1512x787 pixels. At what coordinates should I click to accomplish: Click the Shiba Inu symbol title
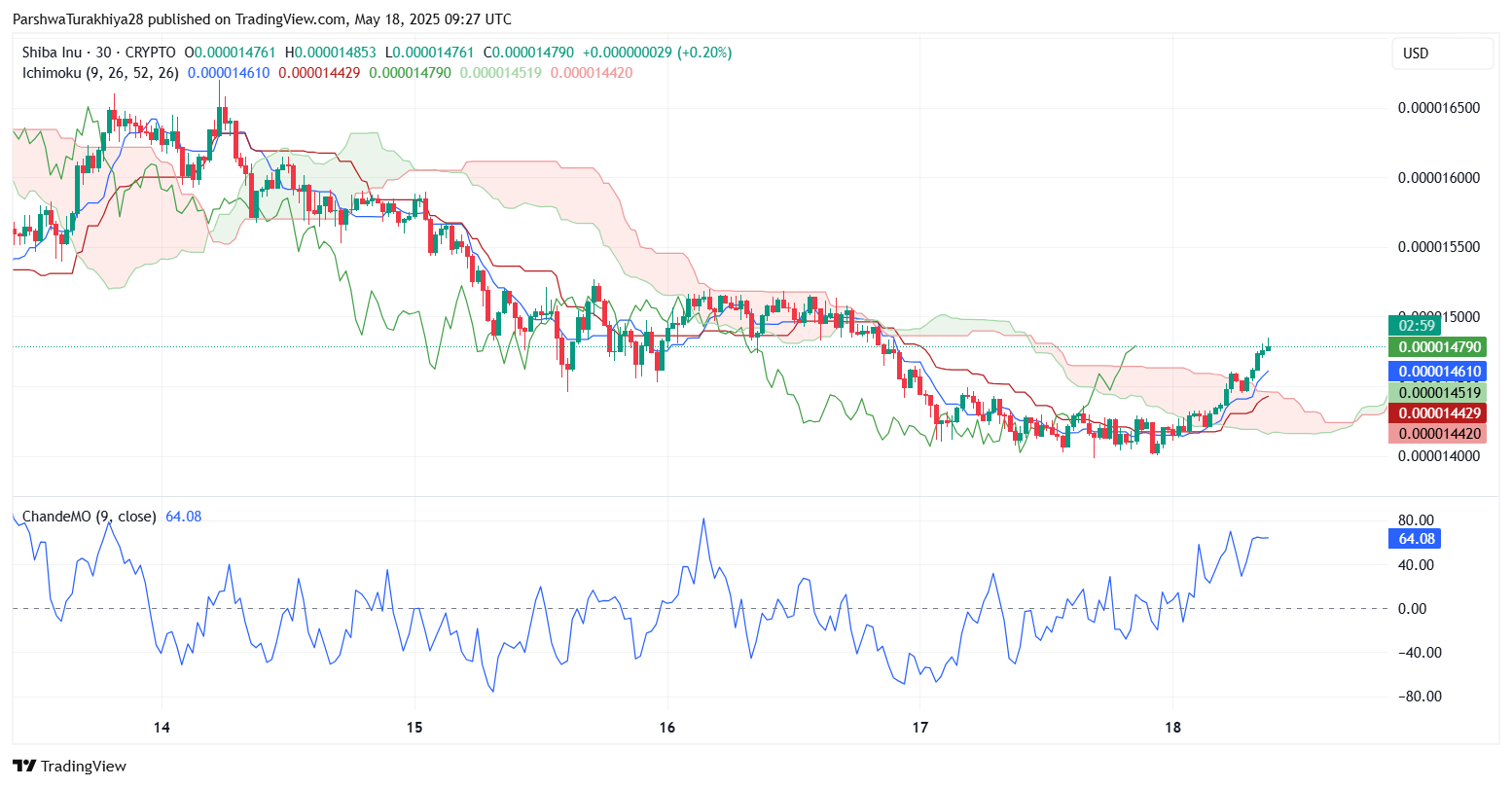pyautogui.click(x=59, y=53)
